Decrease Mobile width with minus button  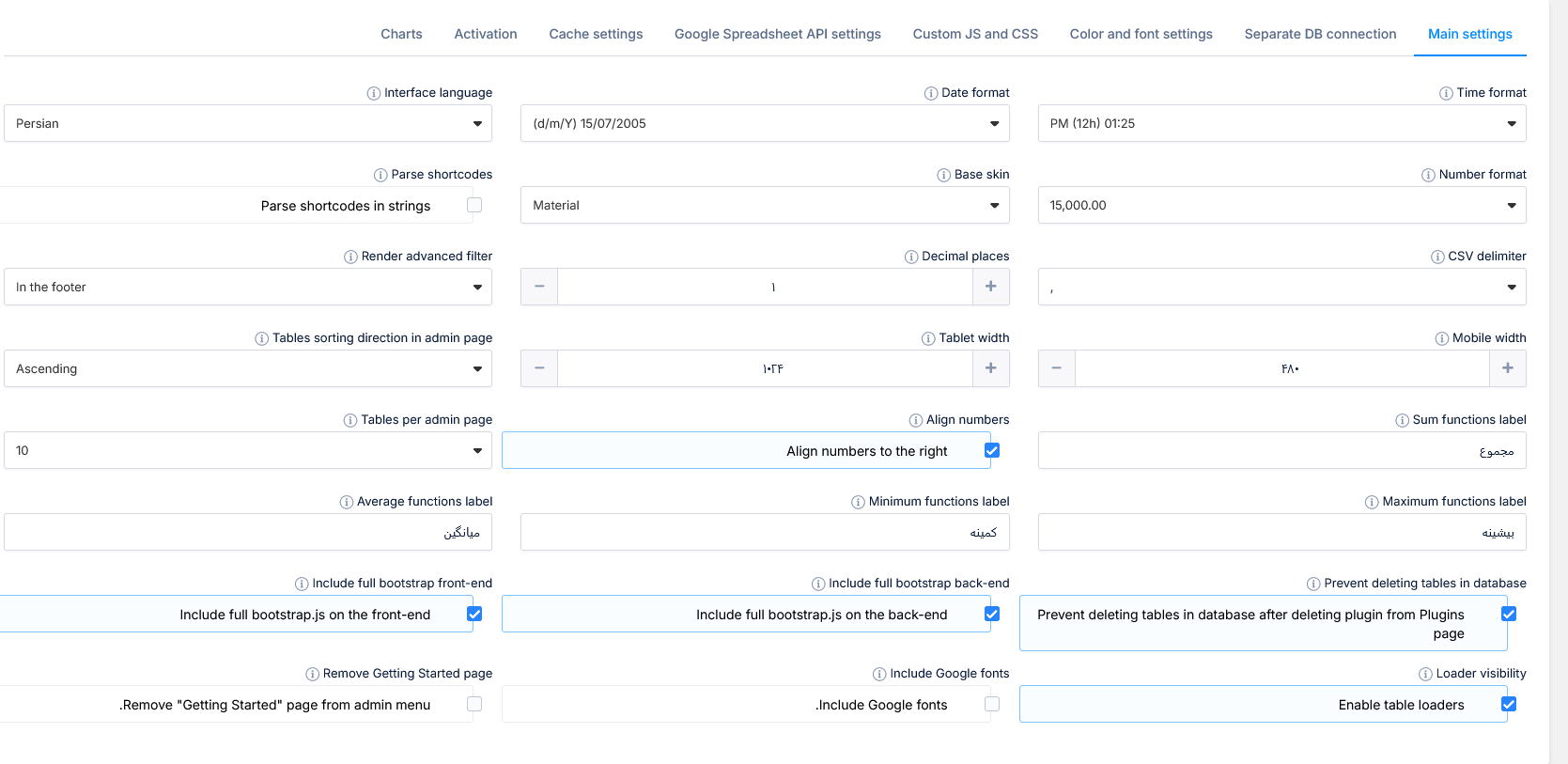1057,368
